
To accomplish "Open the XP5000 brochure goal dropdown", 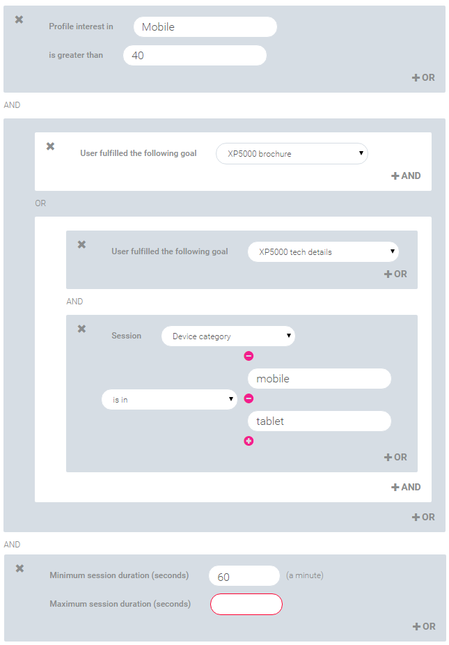I will click(292, 153).
